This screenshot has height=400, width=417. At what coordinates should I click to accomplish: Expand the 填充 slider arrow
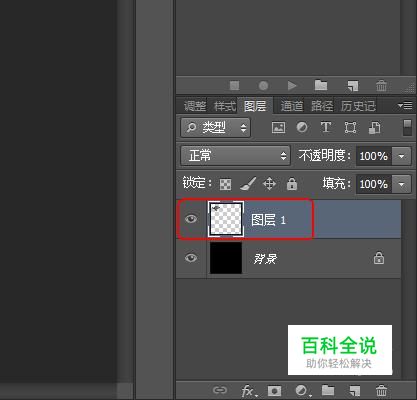coord(401,184)
